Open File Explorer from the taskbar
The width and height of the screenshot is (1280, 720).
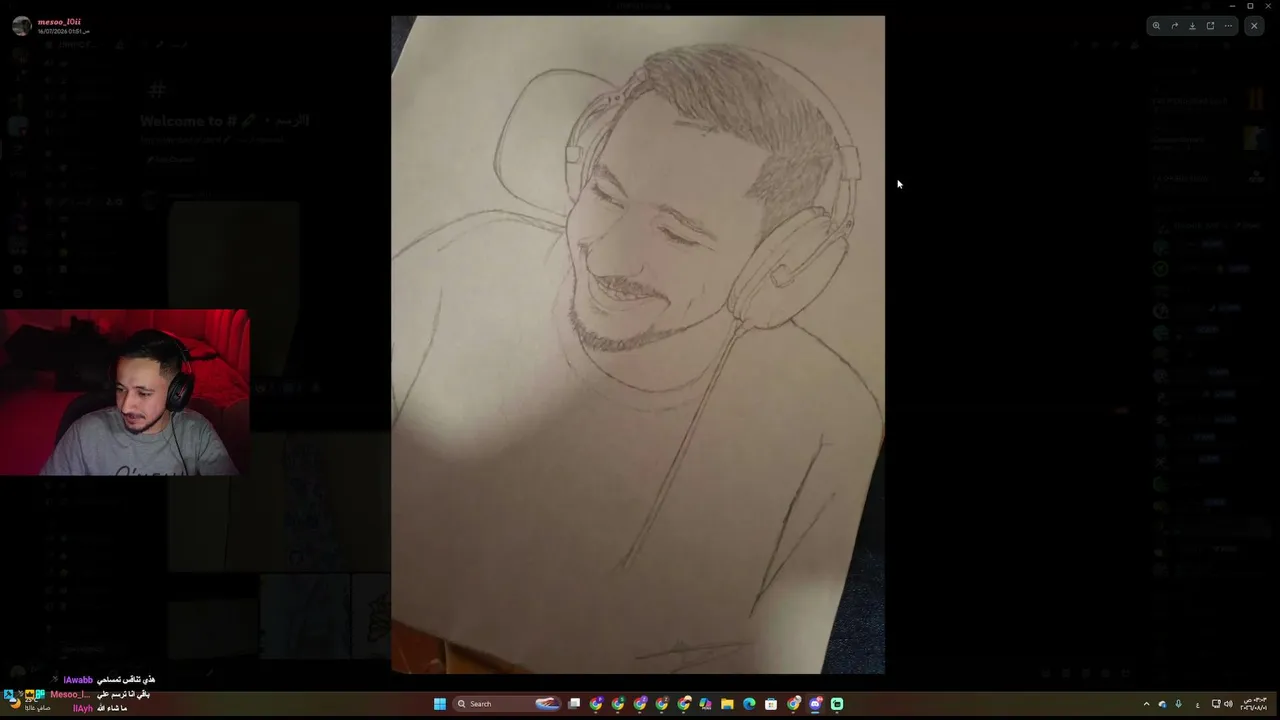point(728,704)
